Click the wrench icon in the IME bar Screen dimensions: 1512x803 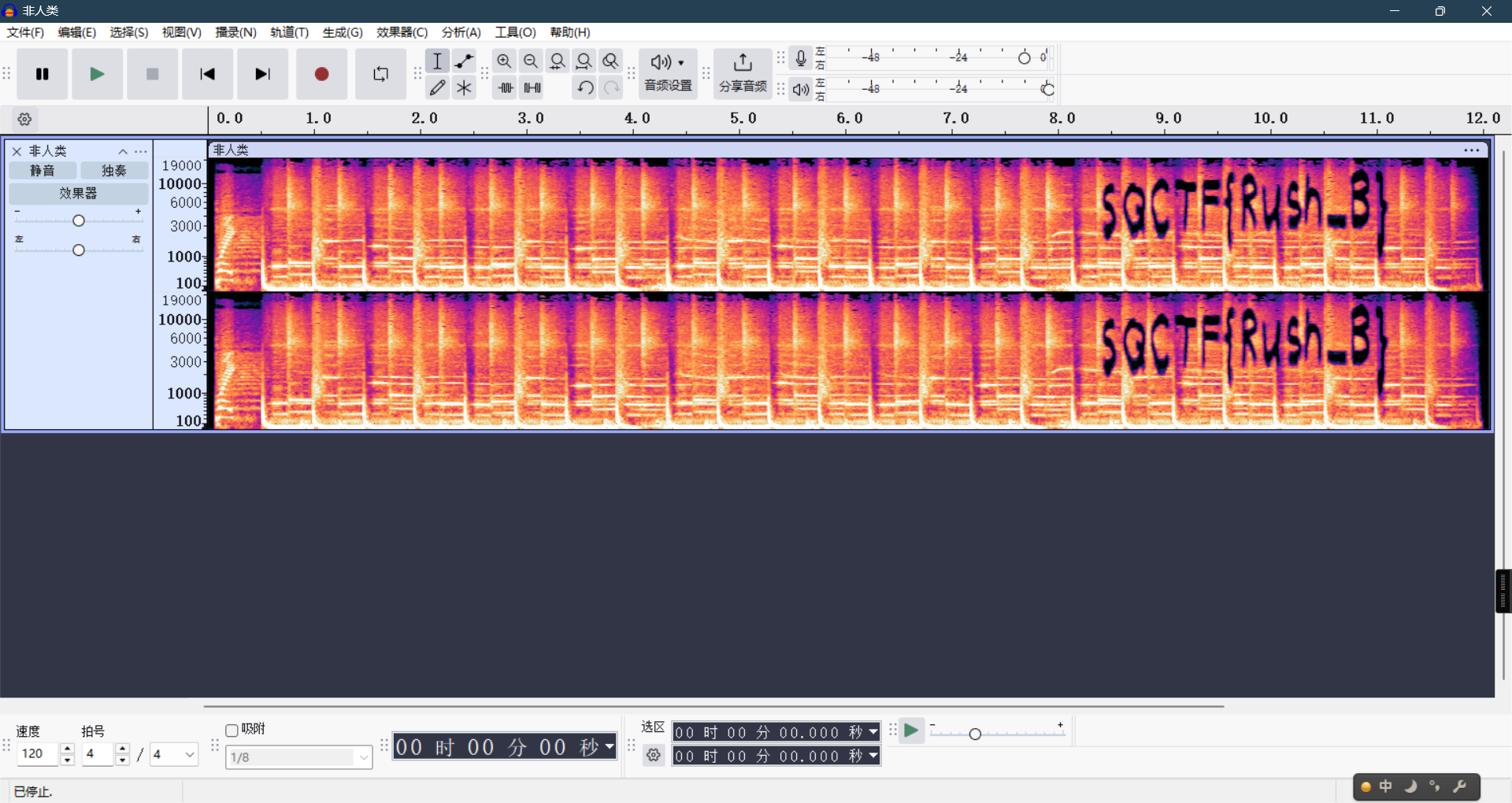[x=1459, y=786]
